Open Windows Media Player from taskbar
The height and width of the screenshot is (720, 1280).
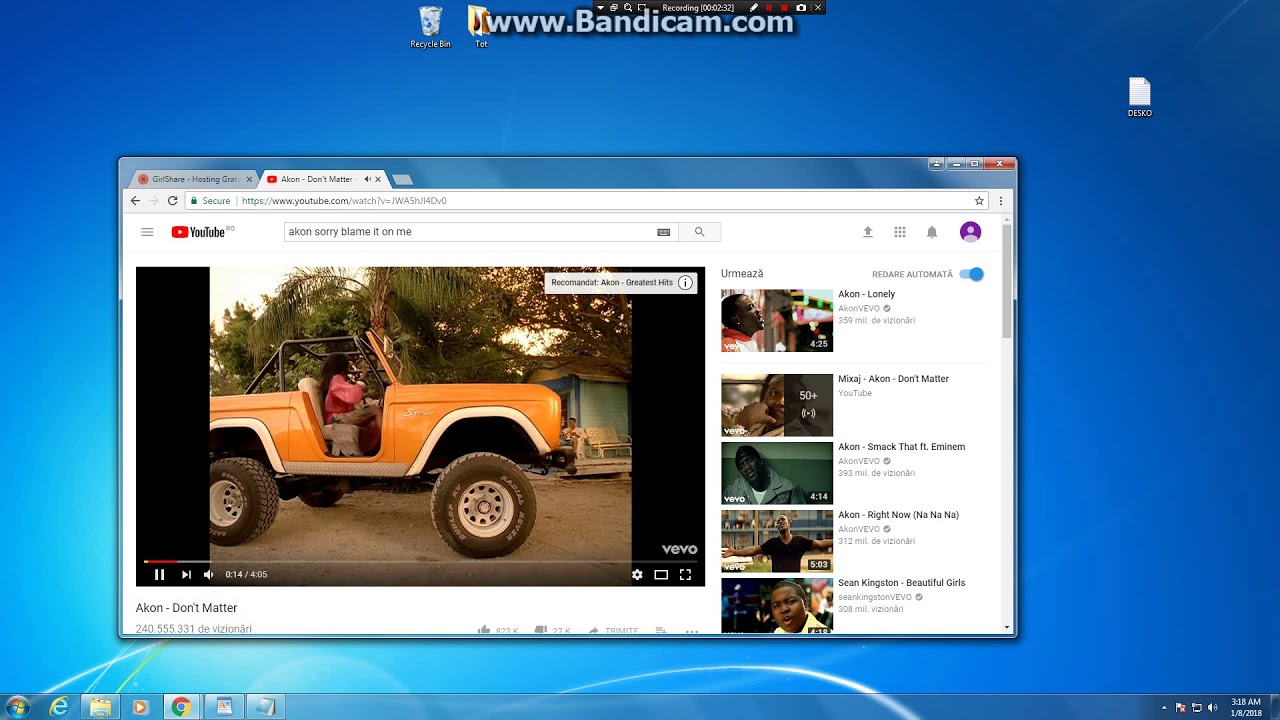[140, 707]
